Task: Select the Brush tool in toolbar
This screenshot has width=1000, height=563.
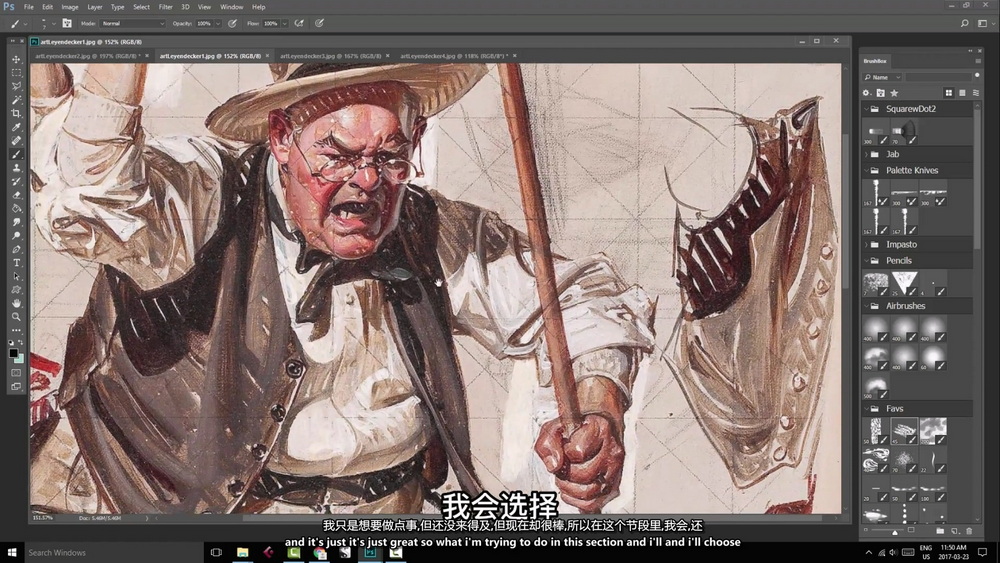Action: [16, 154]
